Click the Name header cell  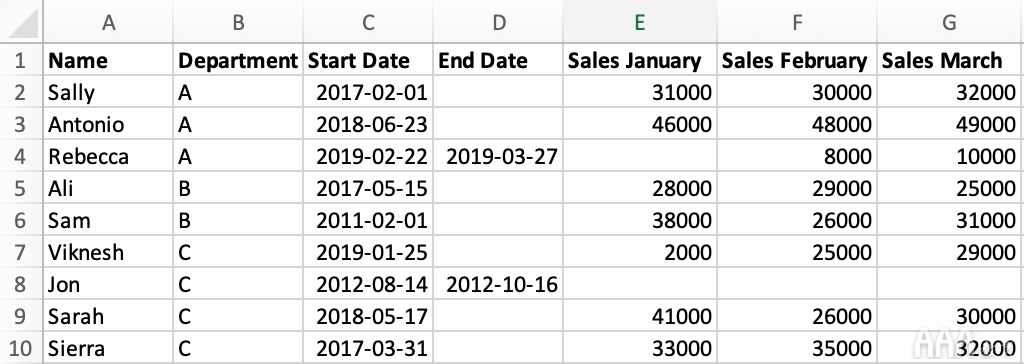click(108, 60)
